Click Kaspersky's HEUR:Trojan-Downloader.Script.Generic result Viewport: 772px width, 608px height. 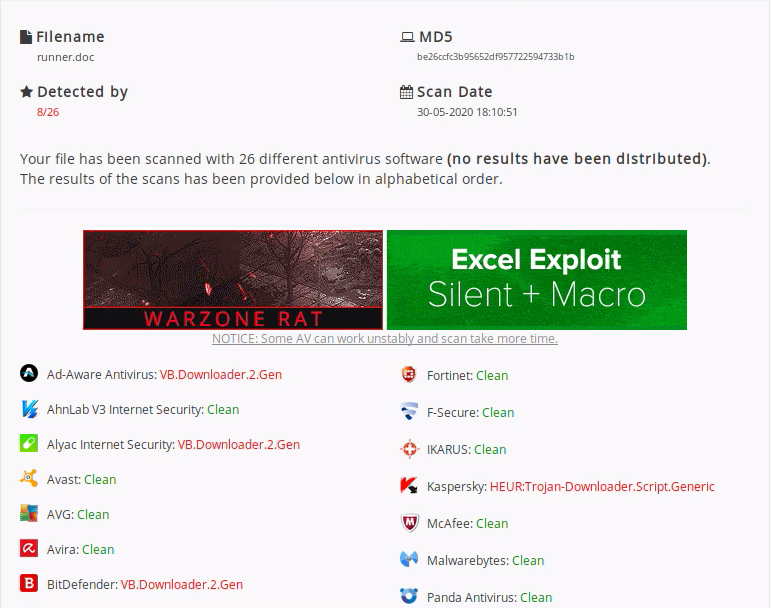(x=602, y=487)
